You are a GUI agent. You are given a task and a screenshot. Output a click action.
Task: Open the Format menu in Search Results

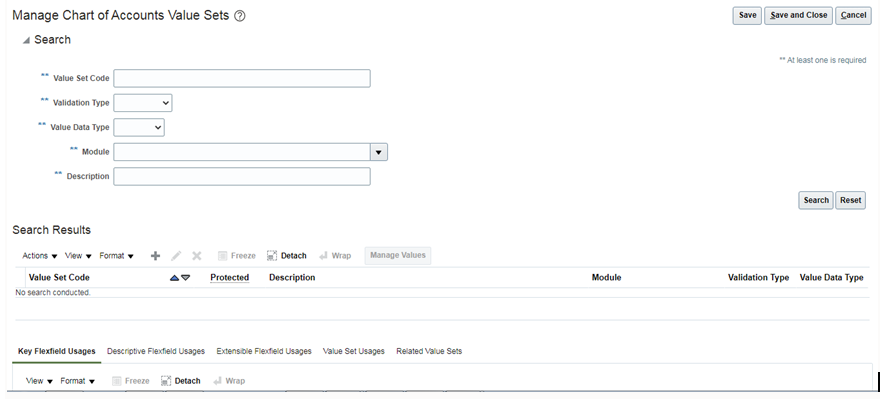(116, 256)
